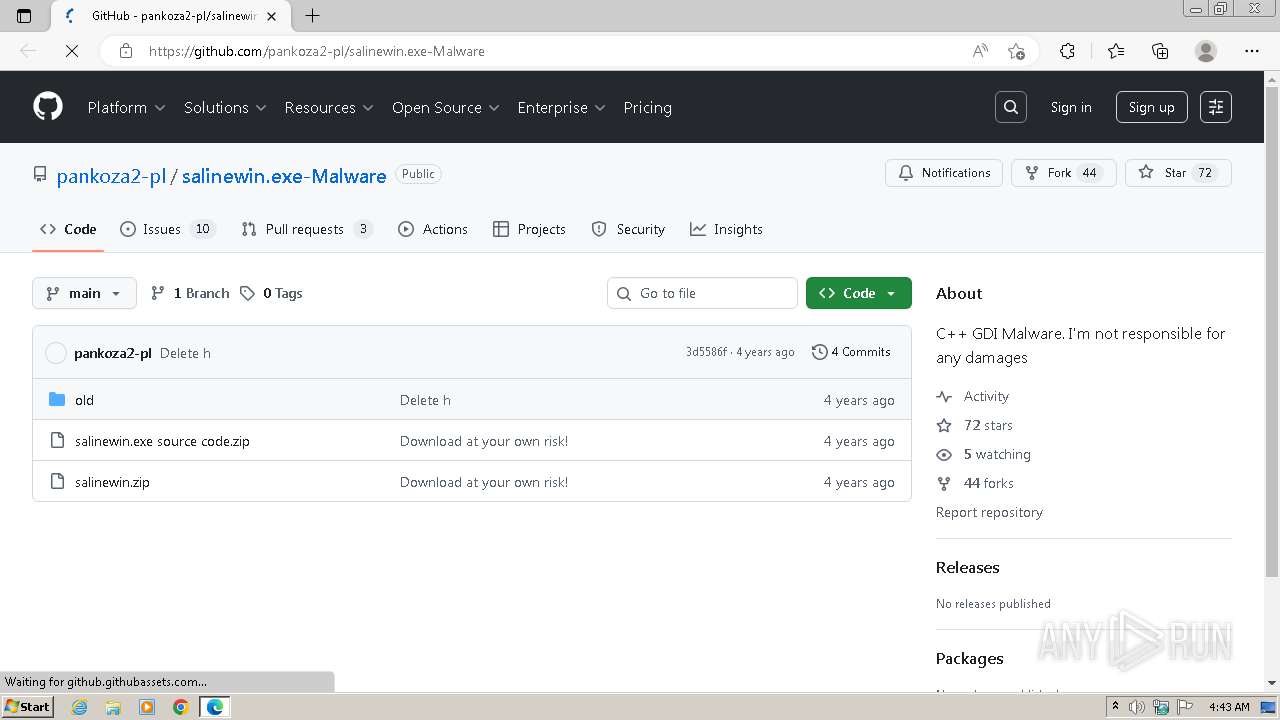Screen dimensions: 1280x720
Task: Switch to the Actions tab
Action: 433,229
